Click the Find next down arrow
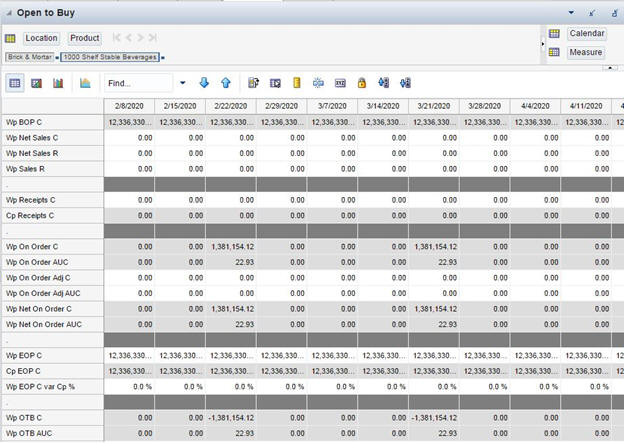The height and width of the screenshot is (444, 625). click(x=204, y=83)
